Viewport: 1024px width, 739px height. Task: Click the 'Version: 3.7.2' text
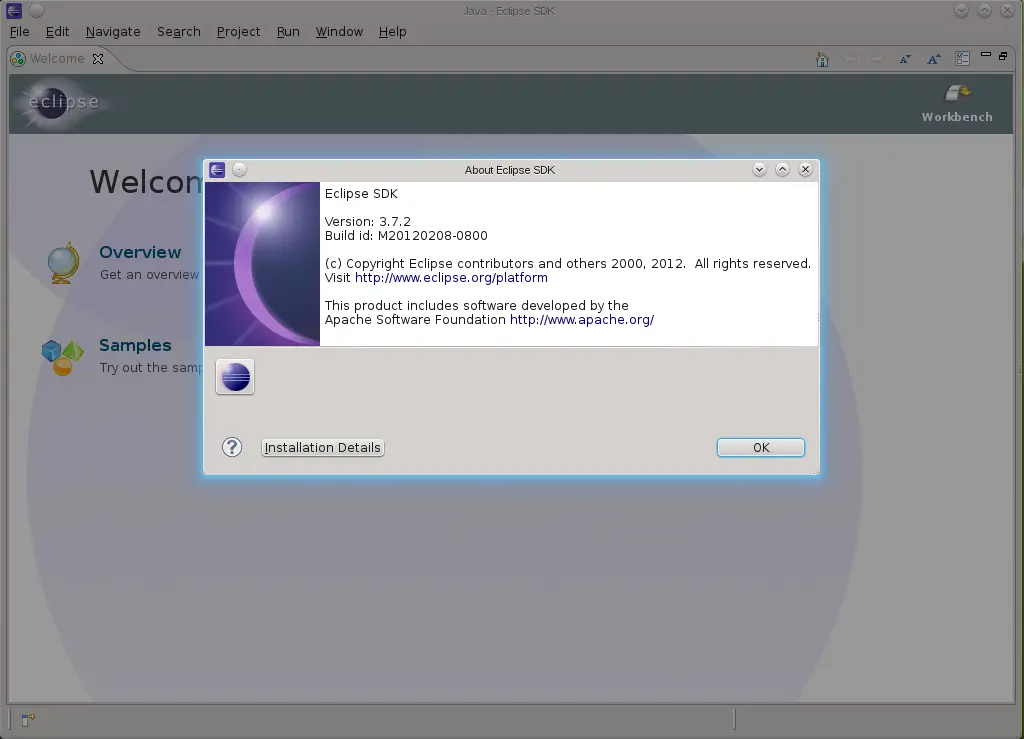368,221
